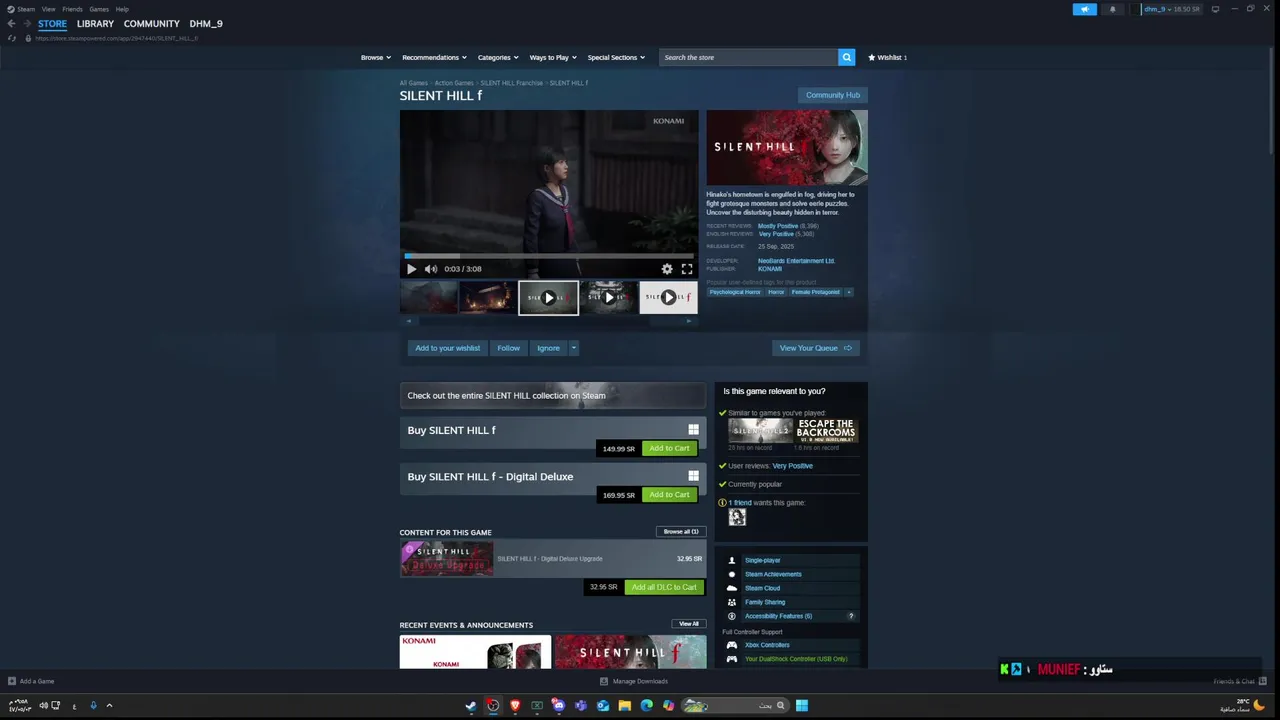
Task: Click the Windows Start button
Action: (802, 705)
